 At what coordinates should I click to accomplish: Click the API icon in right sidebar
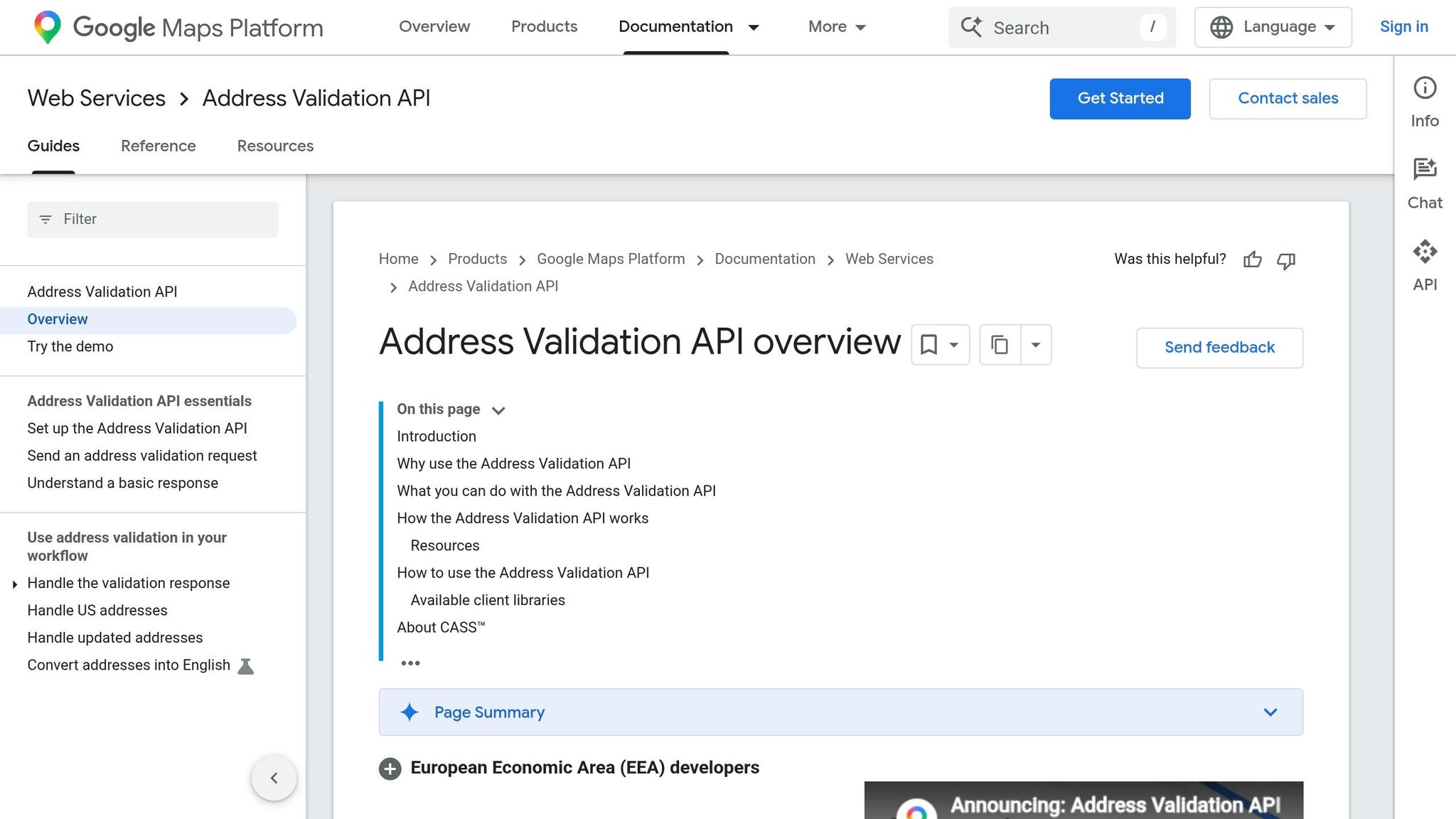point(1425,251)
